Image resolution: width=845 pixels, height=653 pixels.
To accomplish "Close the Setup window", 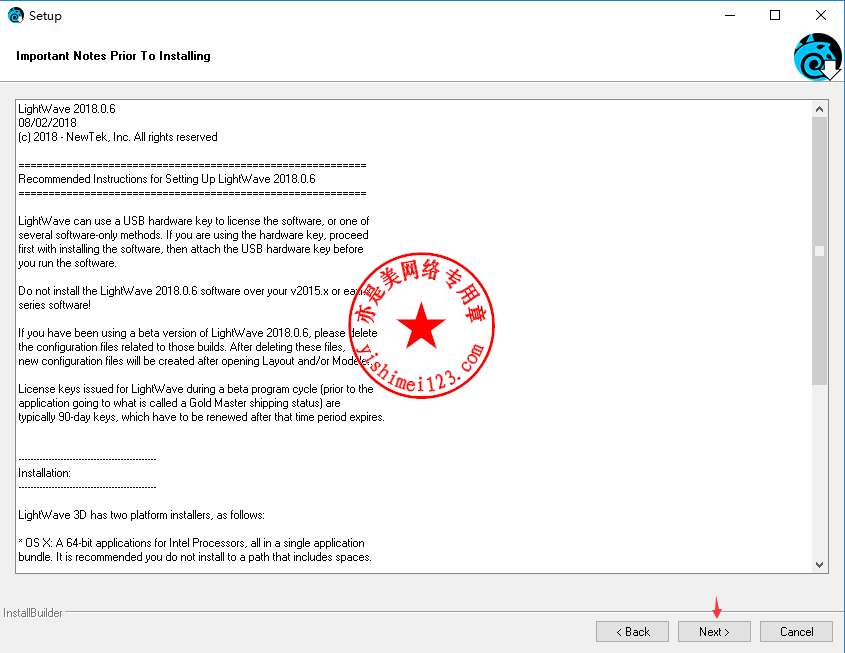I will tap(820, 15).
